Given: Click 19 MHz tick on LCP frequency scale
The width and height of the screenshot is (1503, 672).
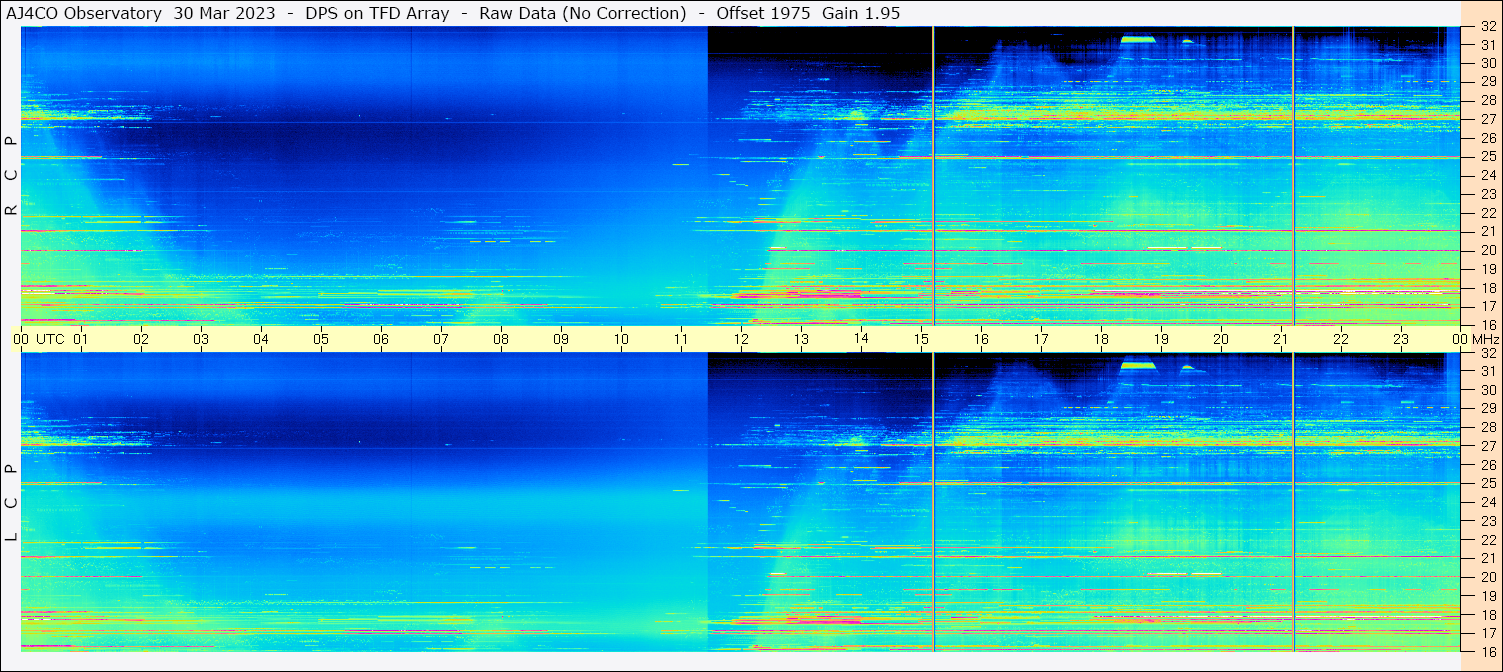Looking at the screenshot, I should (1487, 596).
